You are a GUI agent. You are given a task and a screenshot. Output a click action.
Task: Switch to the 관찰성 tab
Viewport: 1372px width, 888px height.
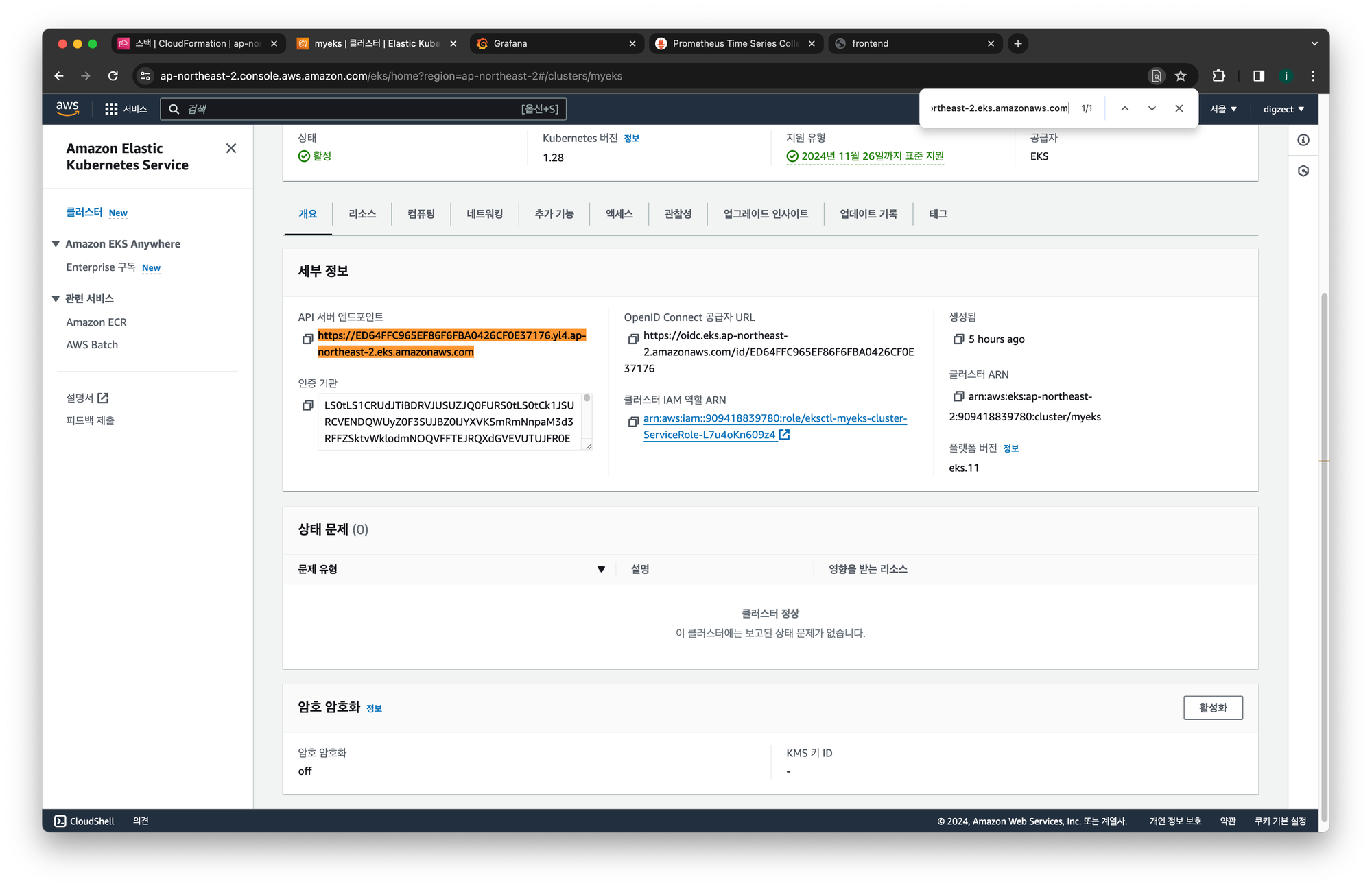678,214
